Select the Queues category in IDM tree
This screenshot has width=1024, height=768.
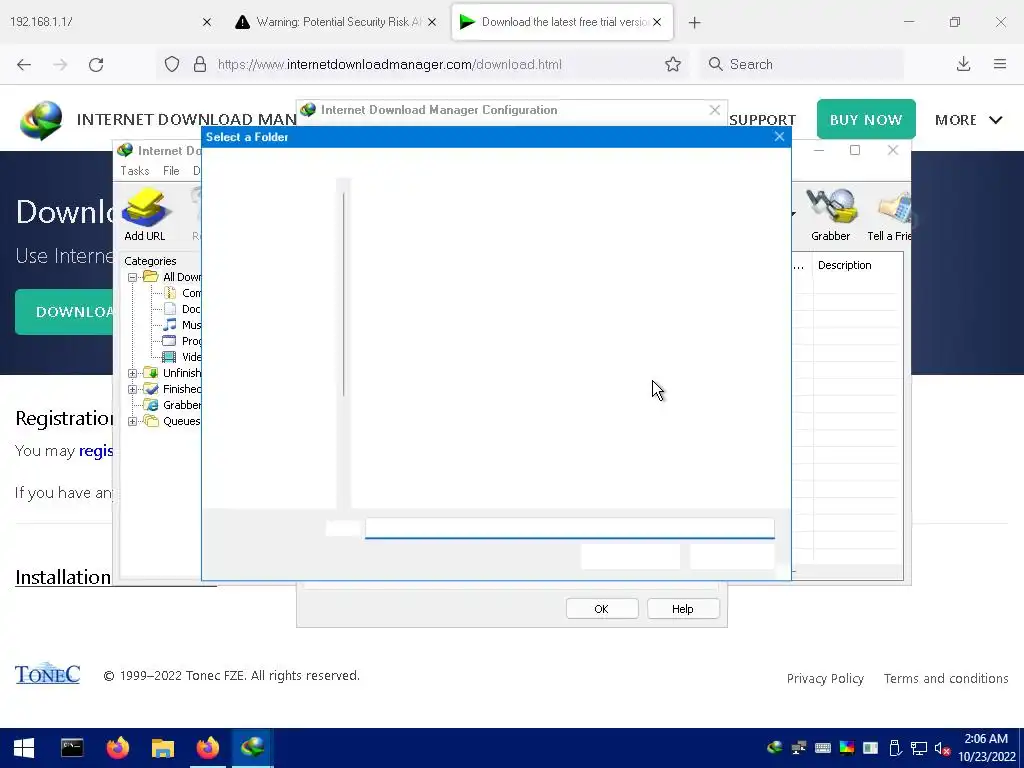click(172, 421)
